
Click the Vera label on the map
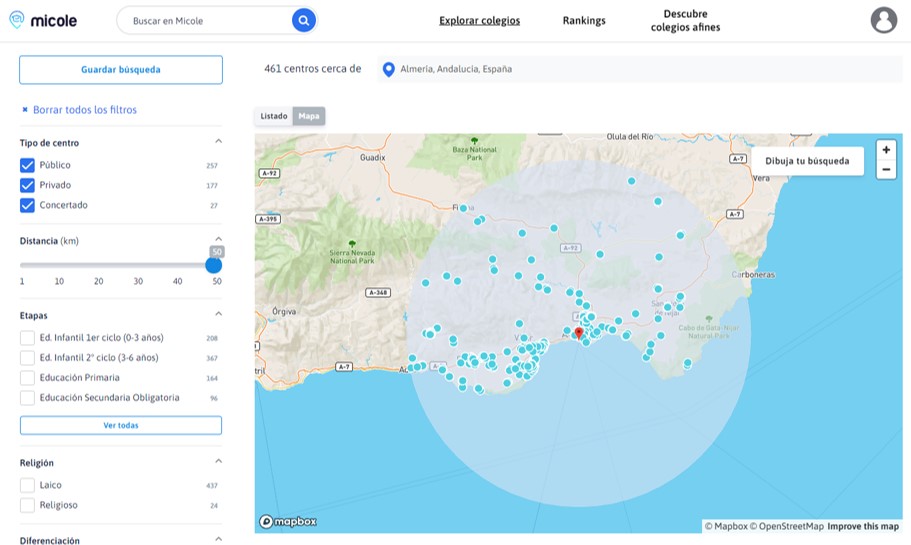point(761,178)
